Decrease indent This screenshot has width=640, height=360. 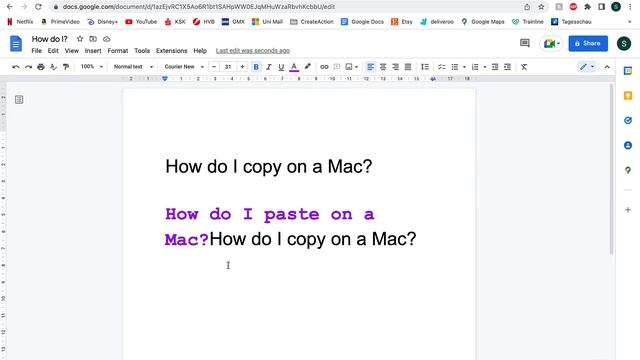coord(495,67)
